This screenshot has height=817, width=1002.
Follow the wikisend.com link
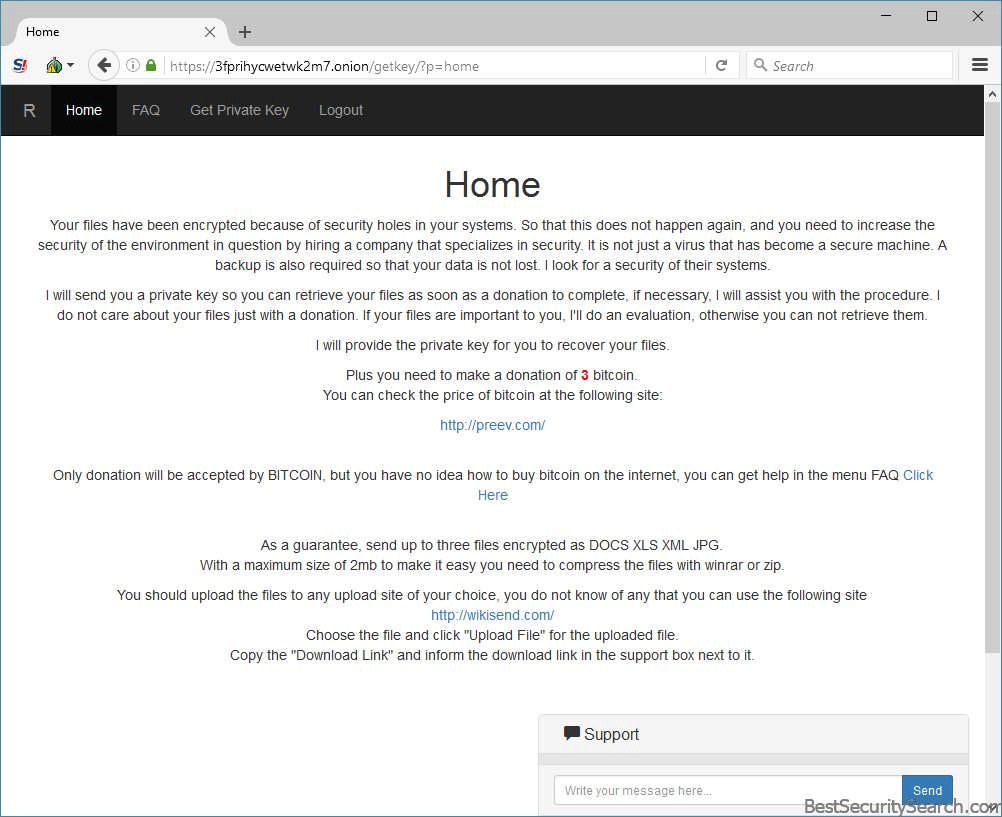click(x=492, y=615)
